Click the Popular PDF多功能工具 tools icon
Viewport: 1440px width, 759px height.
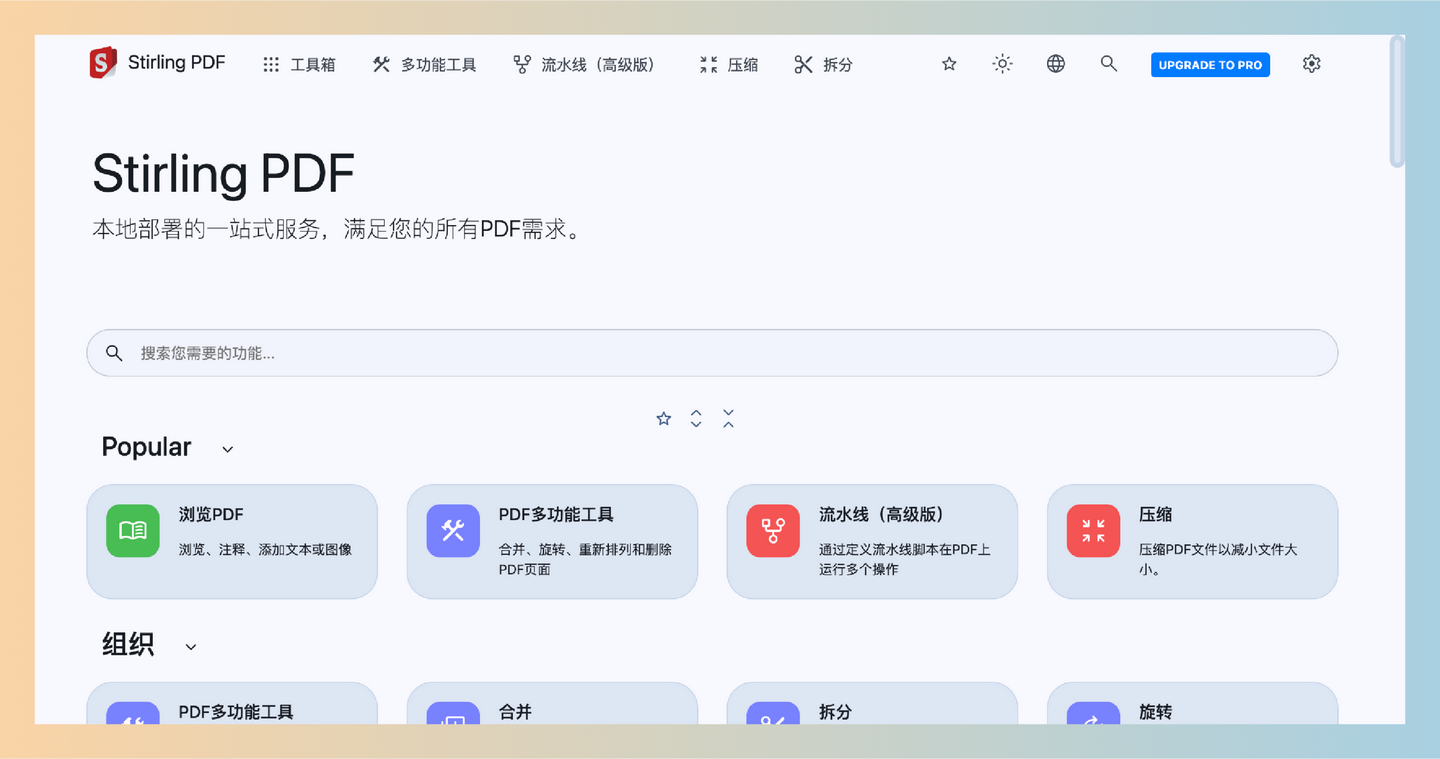(x=453, y=531)
